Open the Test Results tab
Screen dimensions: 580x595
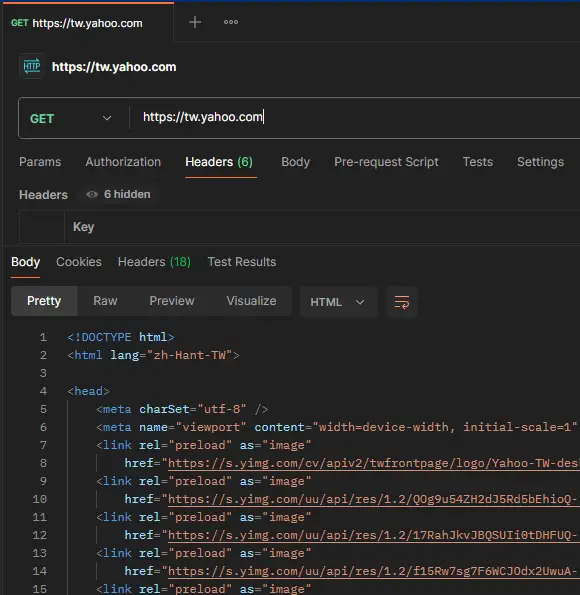[x=242, y=262]
